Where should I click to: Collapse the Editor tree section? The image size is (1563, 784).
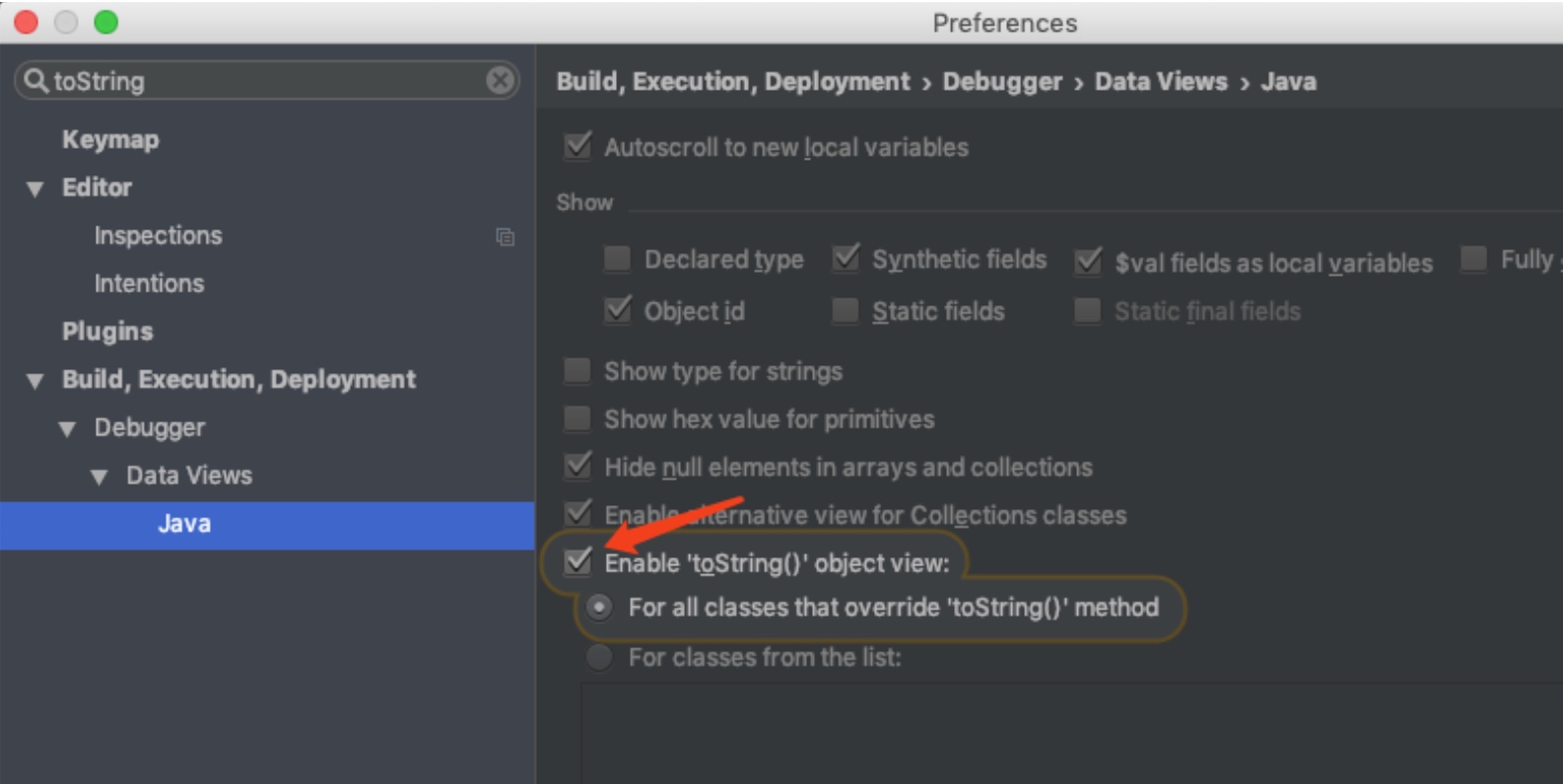click(x=35, y=189)
